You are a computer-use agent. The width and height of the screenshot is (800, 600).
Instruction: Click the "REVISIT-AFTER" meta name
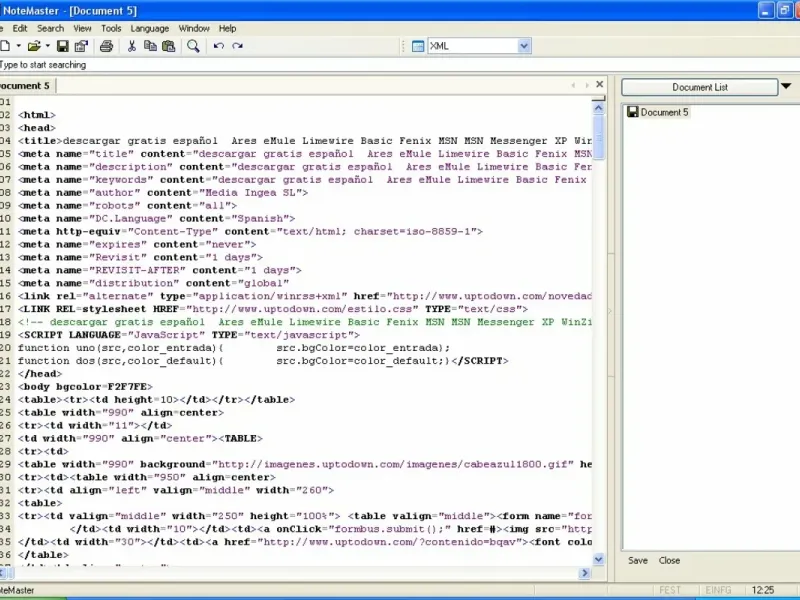coord(137,270)
